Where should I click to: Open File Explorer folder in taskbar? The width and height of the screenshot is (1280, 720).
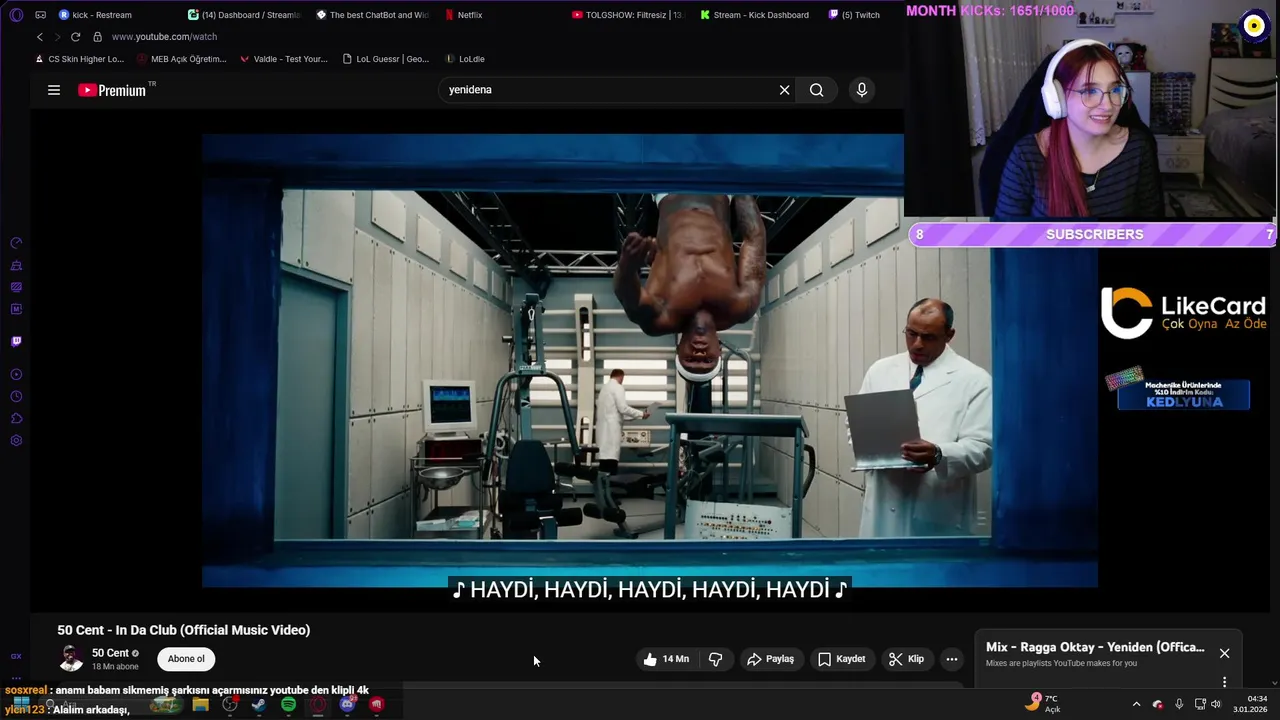(x=200, y=705)
